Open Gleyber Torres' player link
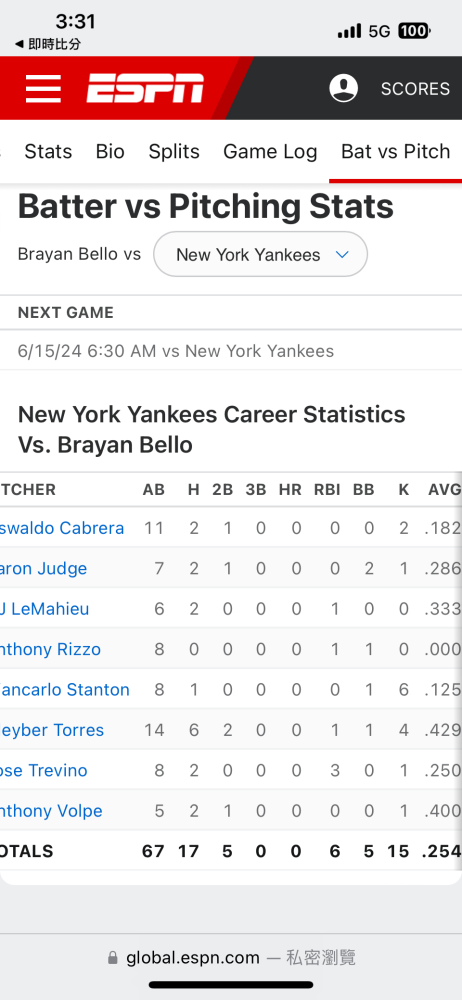The image size is (462, 1000). click(52, 730)
